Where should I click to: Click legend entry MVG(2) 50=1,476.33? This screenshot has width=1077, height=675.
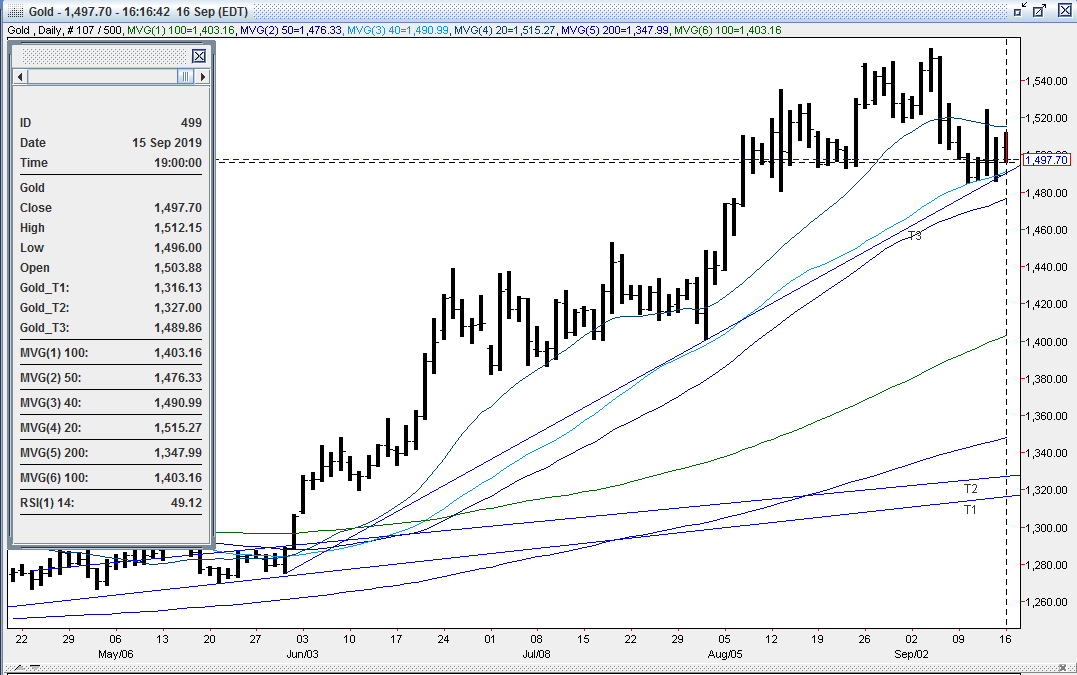[x=291, y=30]
